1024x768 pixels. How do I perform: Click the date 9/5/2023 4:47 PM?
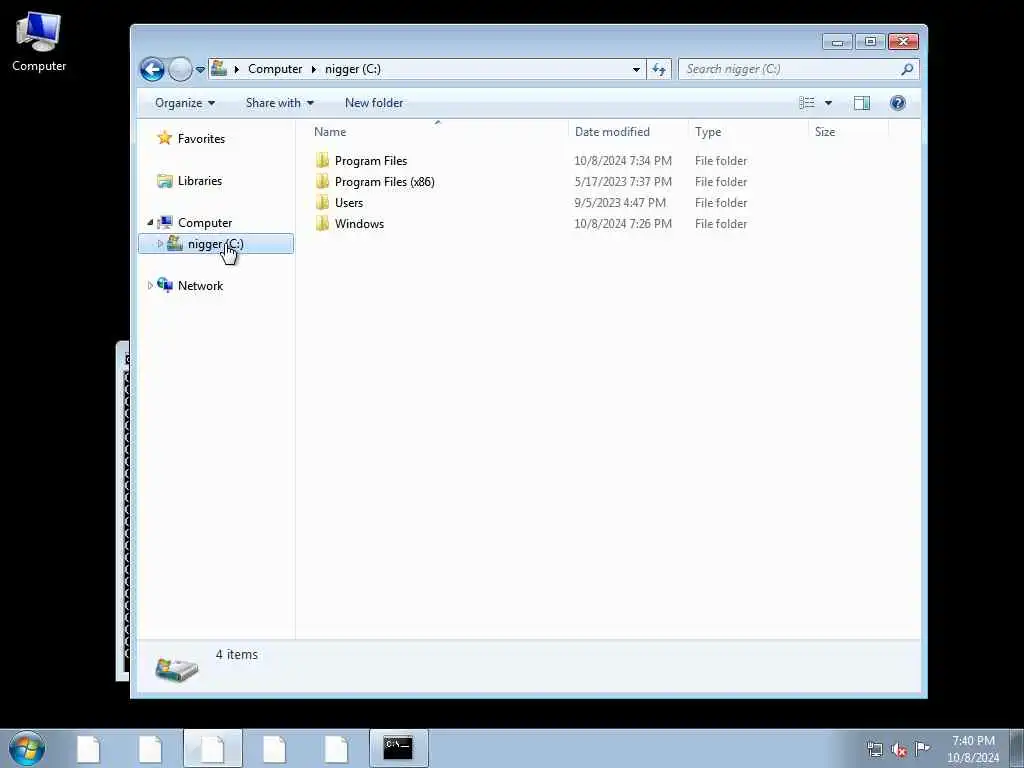coord(620,202)
